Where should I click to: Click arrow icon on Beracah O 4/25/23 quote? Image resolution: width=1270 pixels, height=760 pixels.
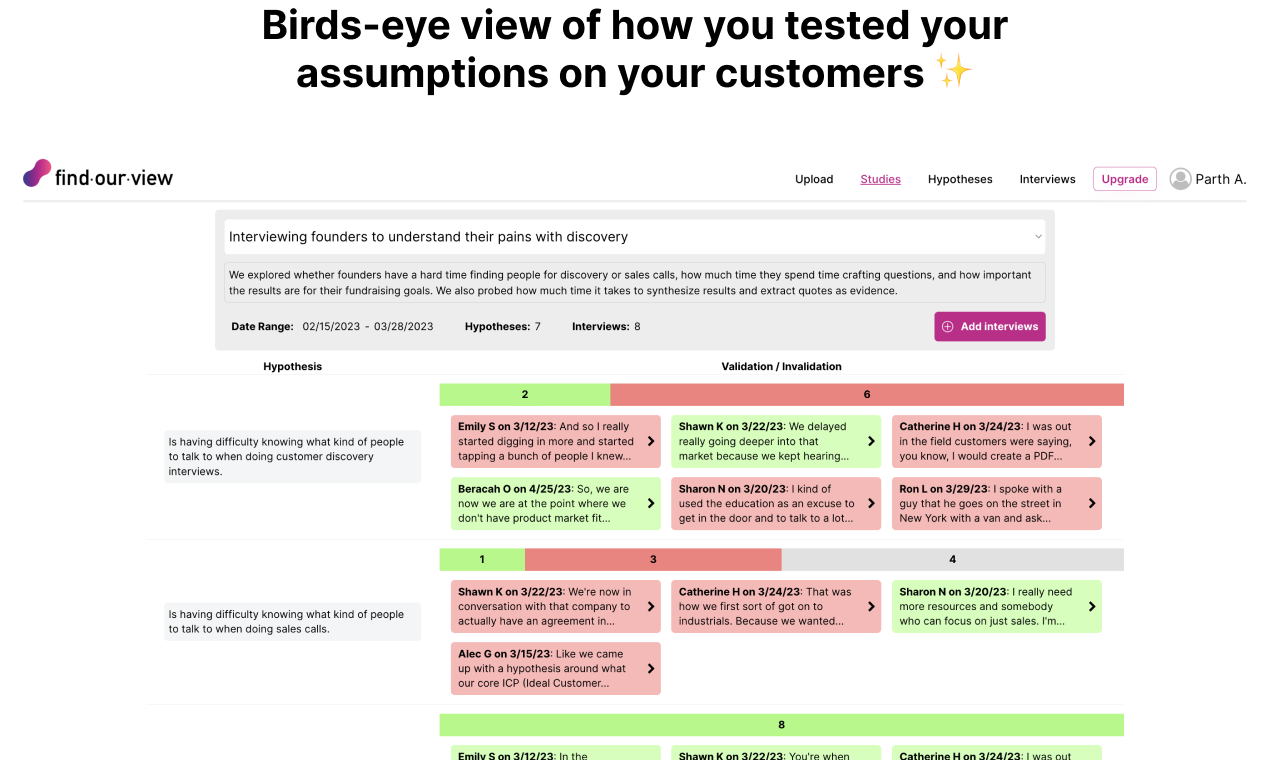click(x=651, y=503)
